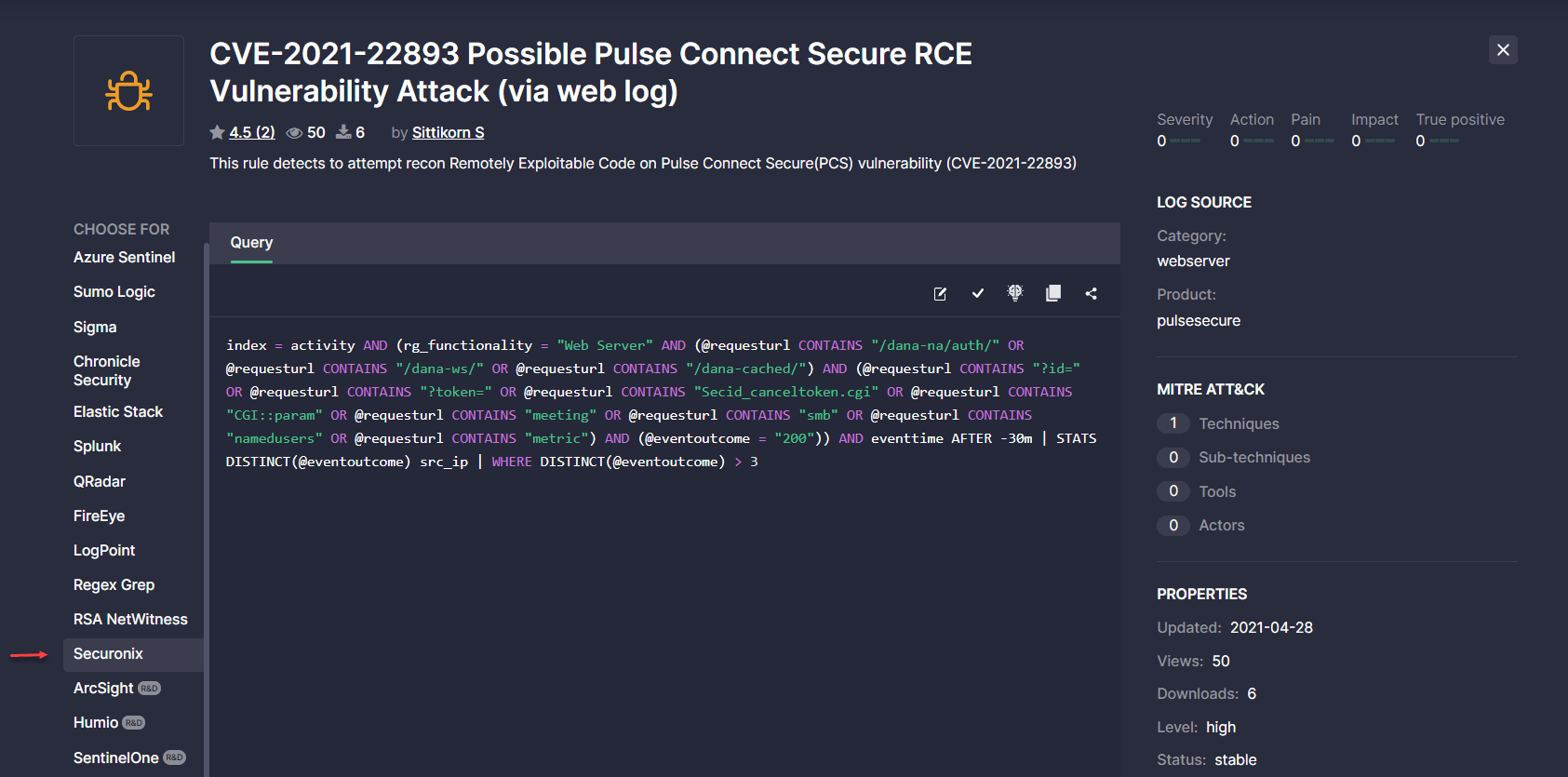Click the edit query pencil icon
The image size is (1568, 777).
click(940, 294)
